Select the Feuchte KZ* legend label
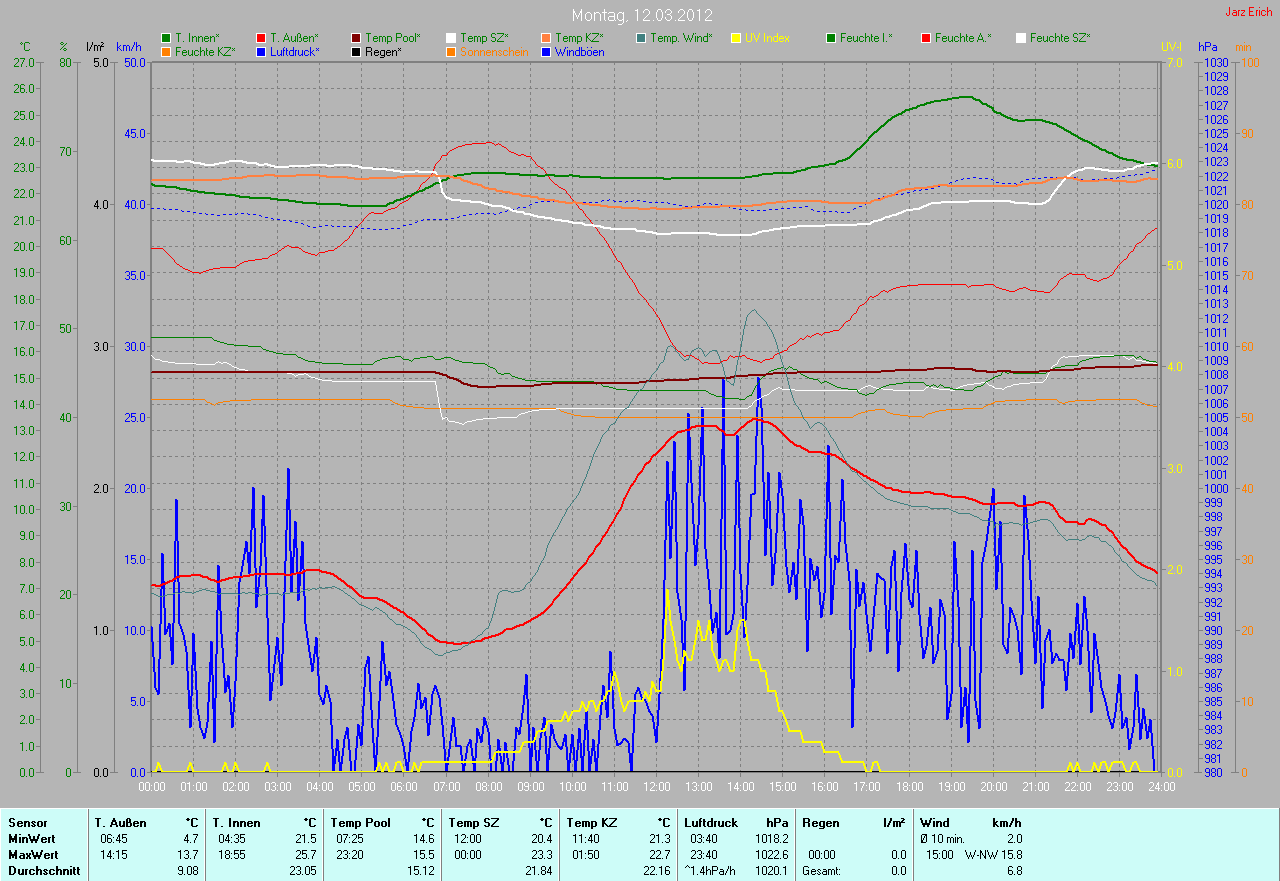 [x=205, y=52]
